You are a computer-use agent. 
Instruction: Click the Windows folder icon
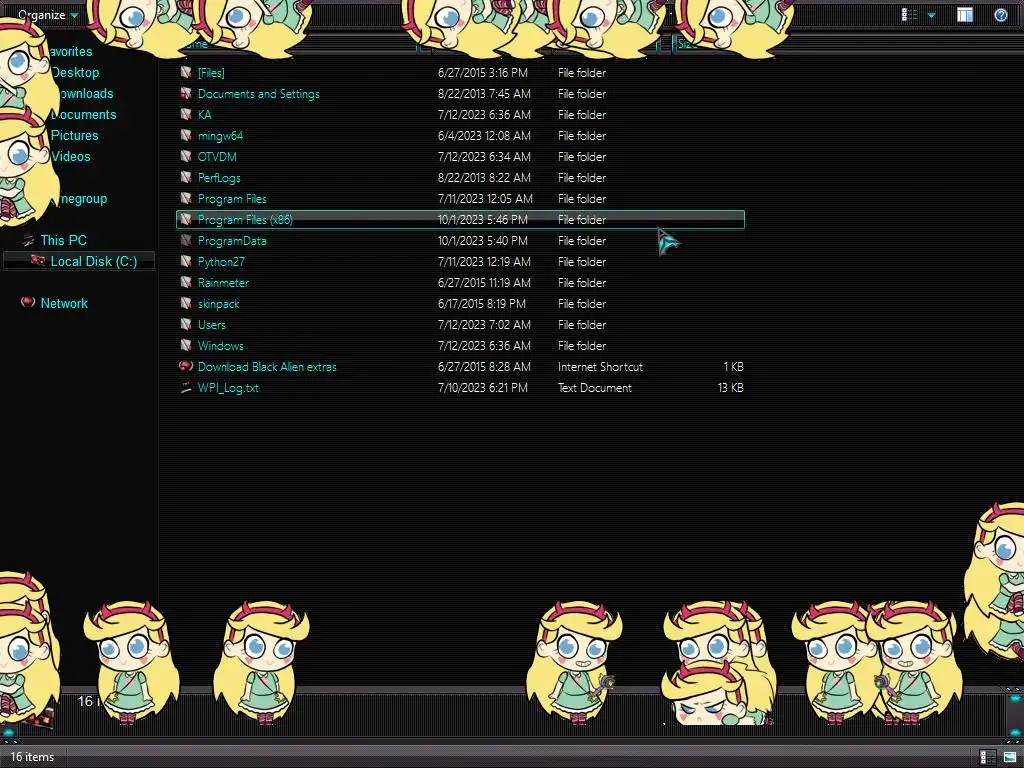pyautogui.click(x=186, y=345)
